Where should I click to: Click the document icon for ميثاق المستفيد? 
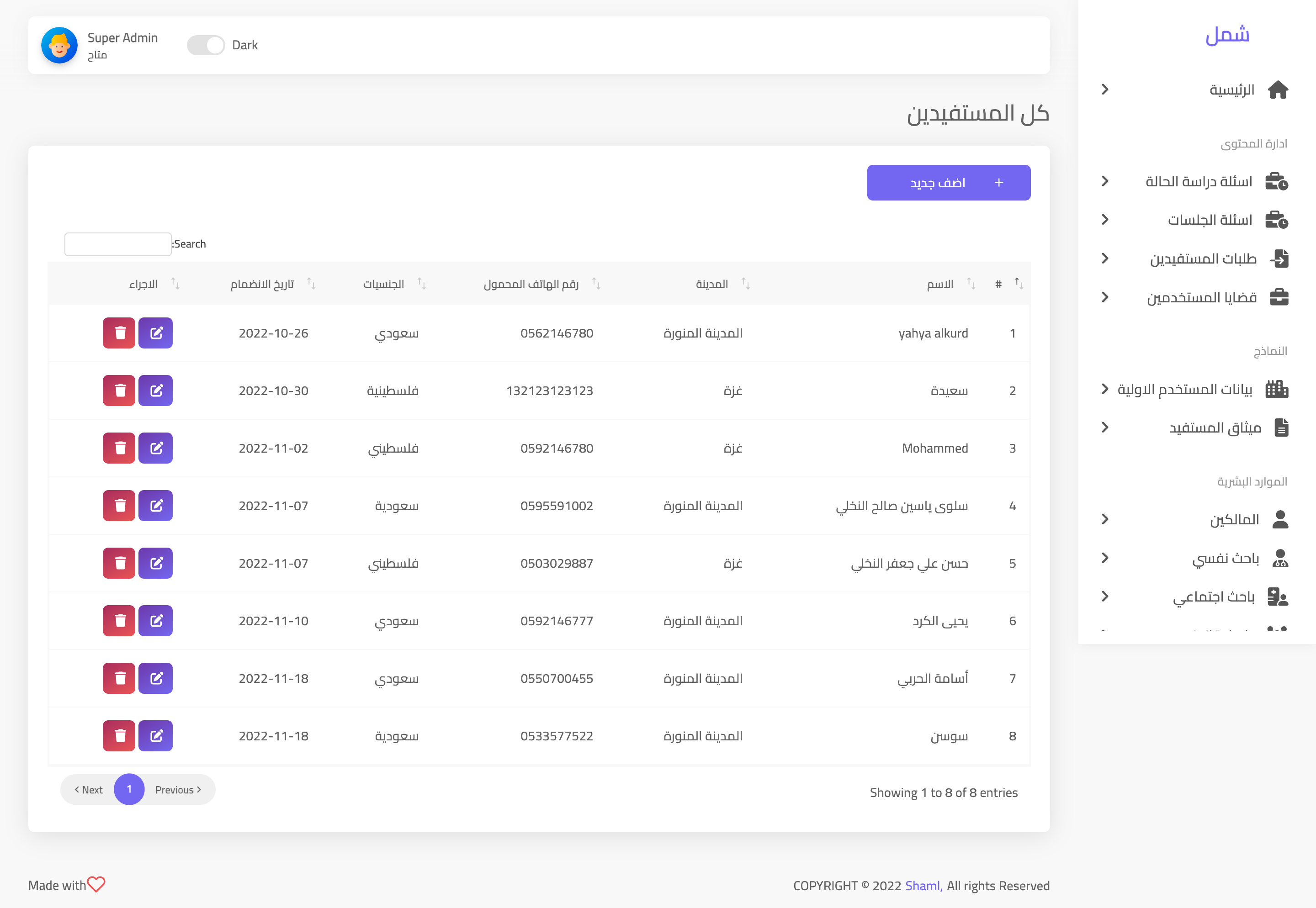point(1281,427)
